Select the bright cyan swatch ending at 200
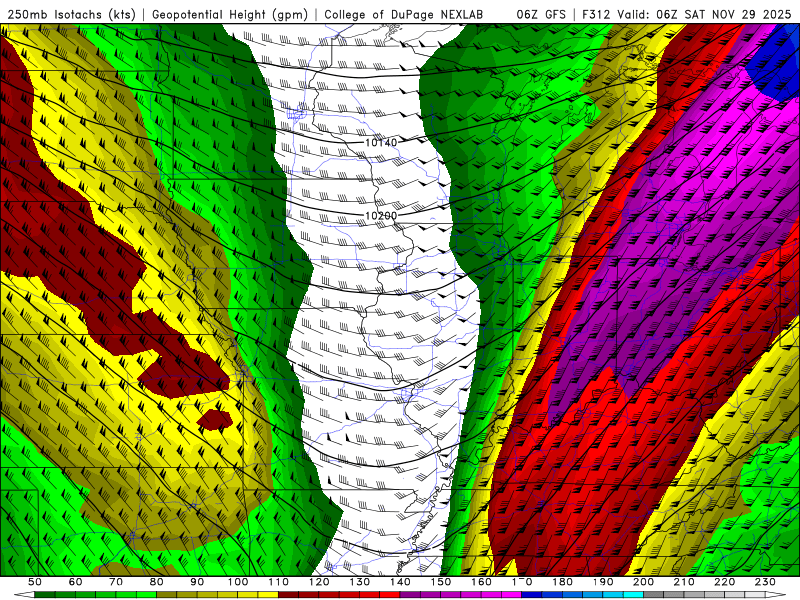The height and width of the screenshot is (600, 800). (x=633, y=594)
